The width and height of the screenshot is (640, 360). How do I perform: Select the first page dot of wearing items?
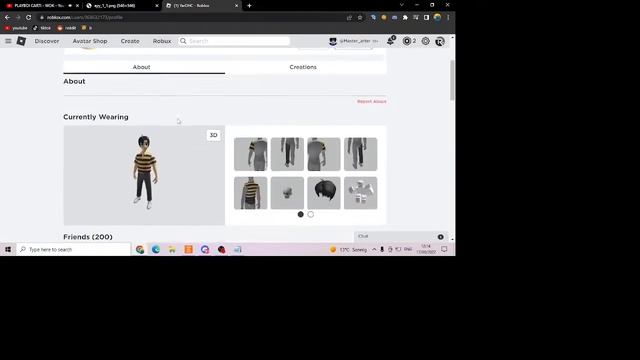click(x=300, y=214)
